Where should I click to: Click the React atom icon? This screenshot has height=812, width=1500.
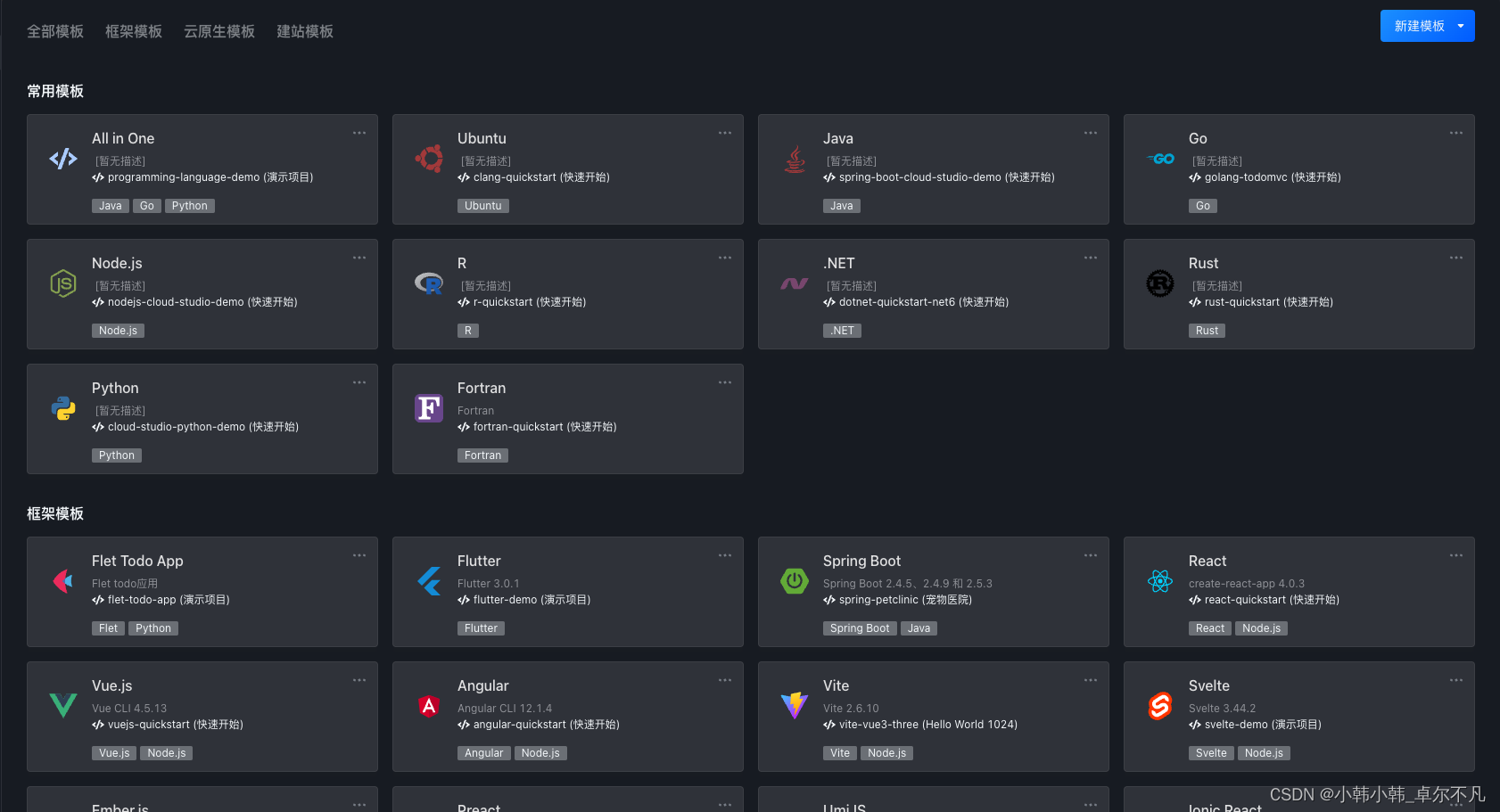click(1160, 581)
